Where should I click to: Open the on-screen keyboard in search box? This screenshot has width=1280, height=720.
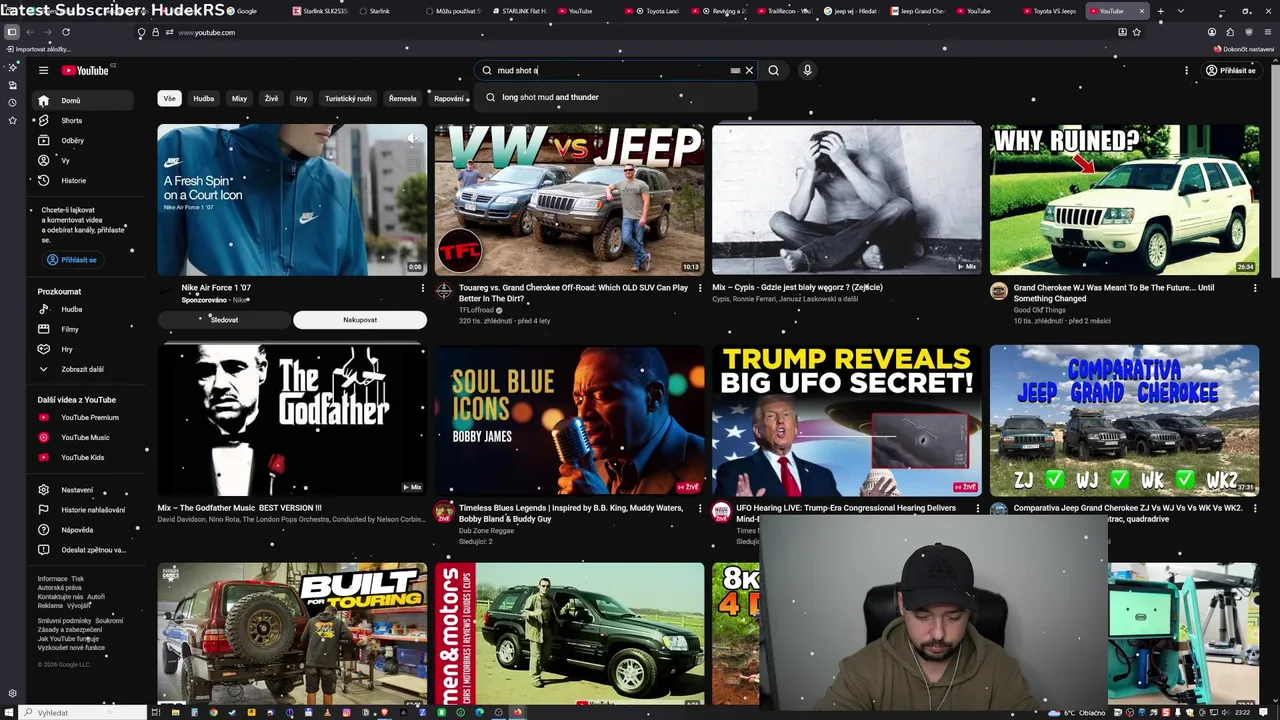735,71
